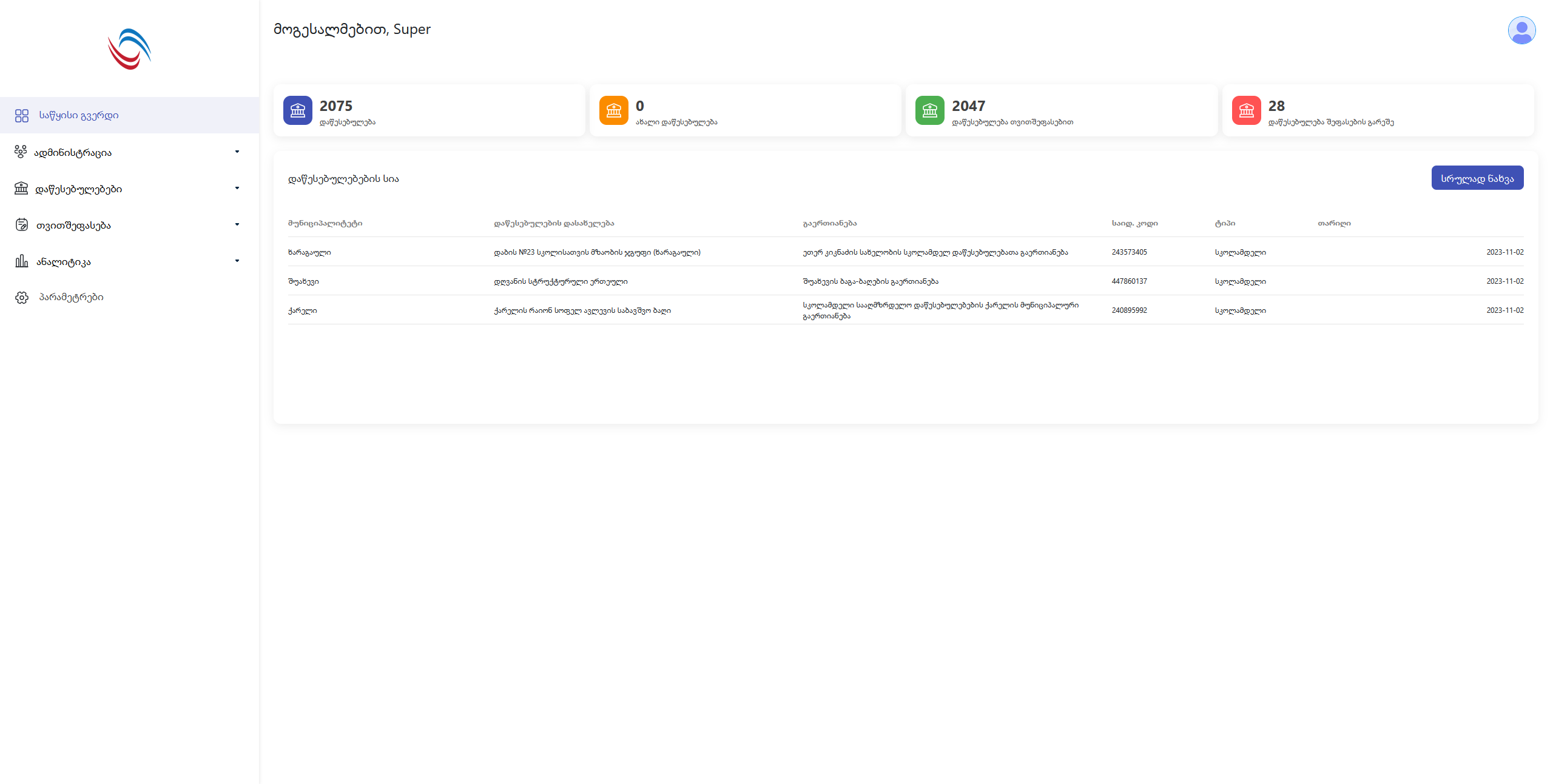Image resolution: width=1553 pixels, height=784 pixels.
Task: Expand the თვითშეფასება dropdown arrow
Action: pyautogui.click(x=237, y=224)
